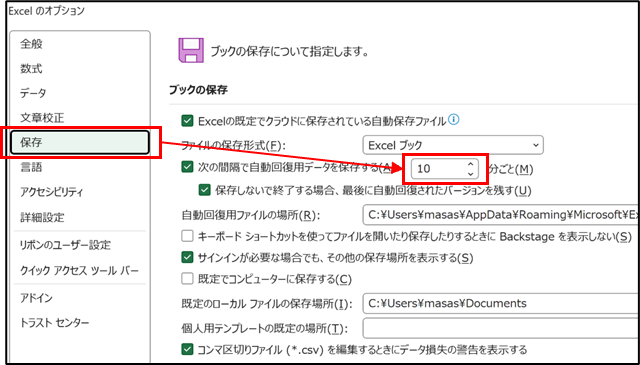Click the purple floppy disk save icon
The image size is (640, 365).
[191, 50]
